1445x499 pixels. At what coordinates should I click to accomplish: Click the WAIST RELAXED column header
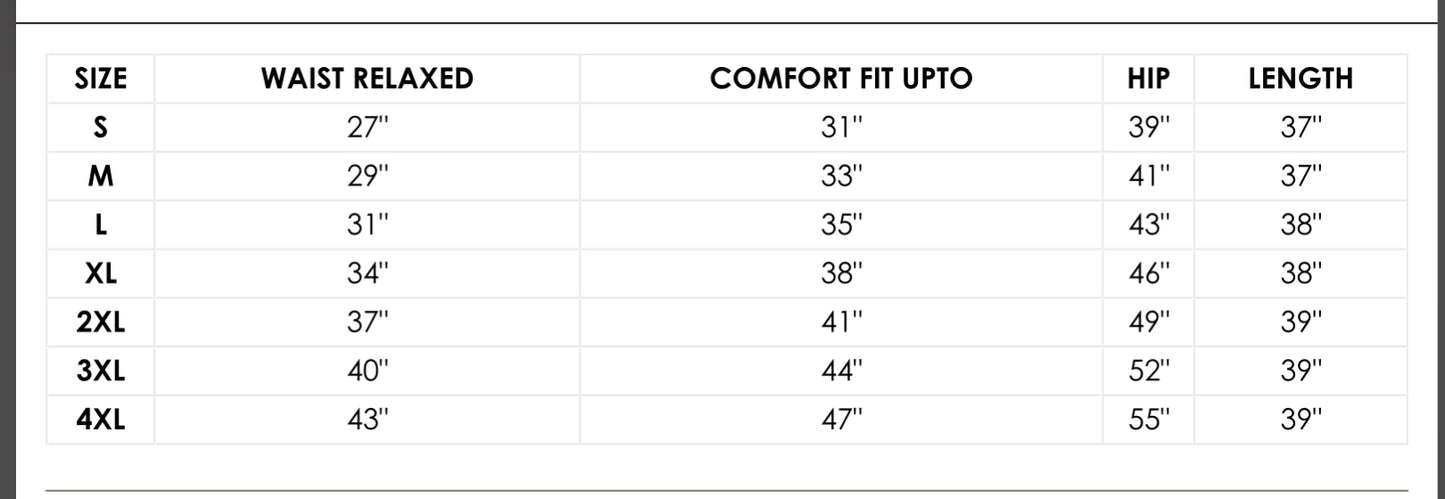[x=366, y=79]
